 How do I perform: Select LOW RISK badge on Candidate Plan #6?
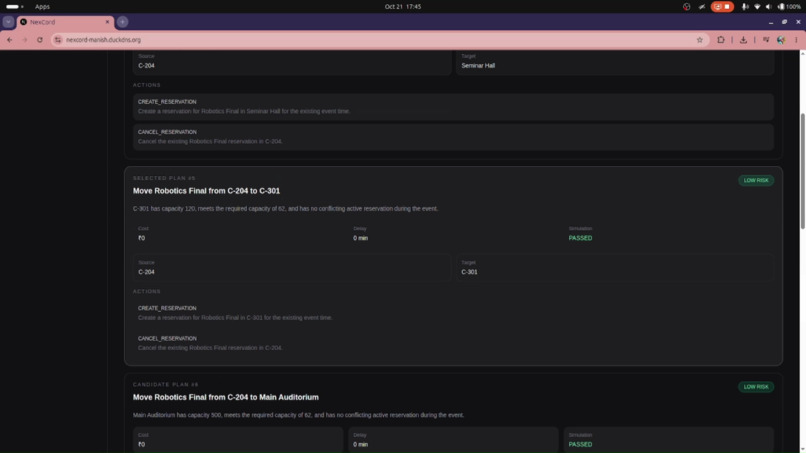[x=756, y=387]
